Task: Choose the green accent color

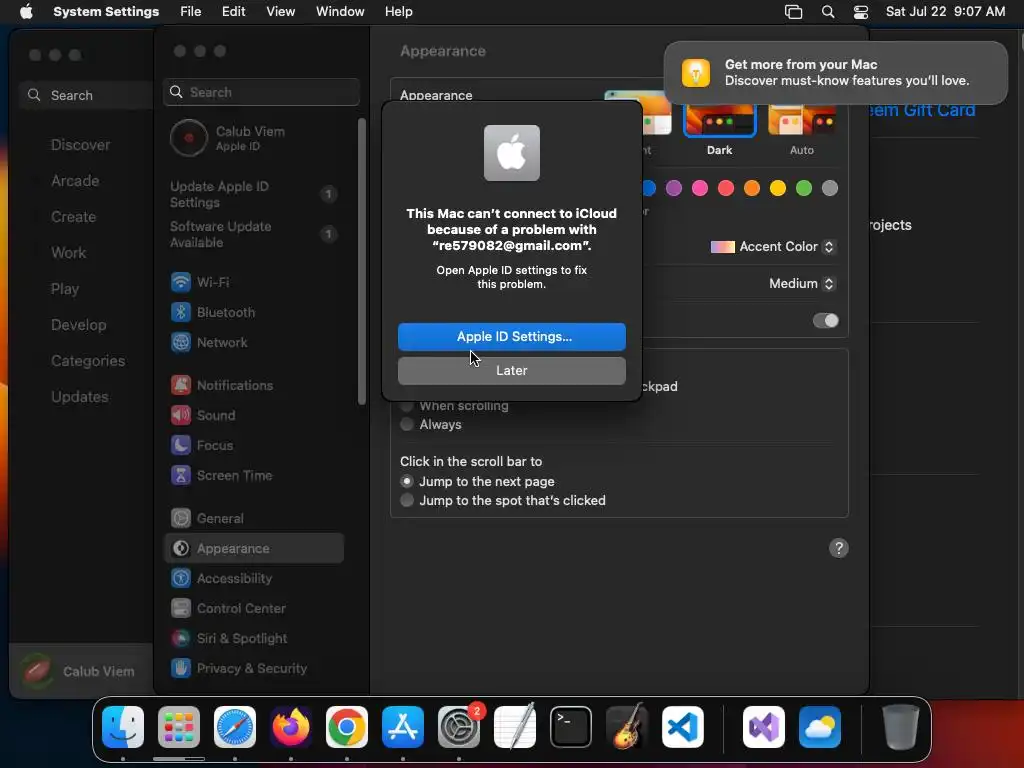Action: point(804,189)
